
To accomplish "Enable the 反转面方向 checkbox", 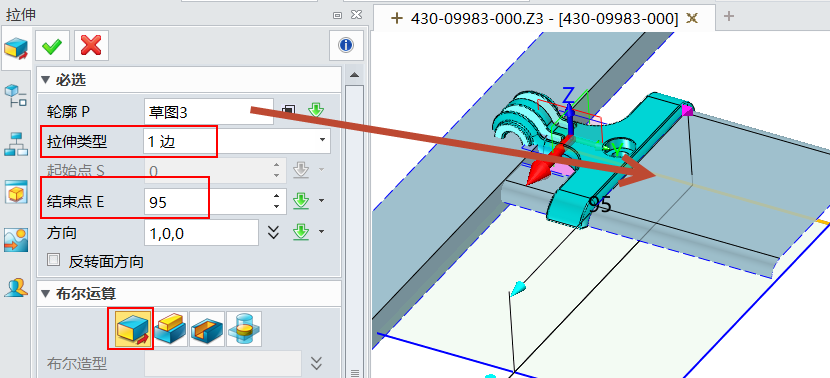I will 53,260.
